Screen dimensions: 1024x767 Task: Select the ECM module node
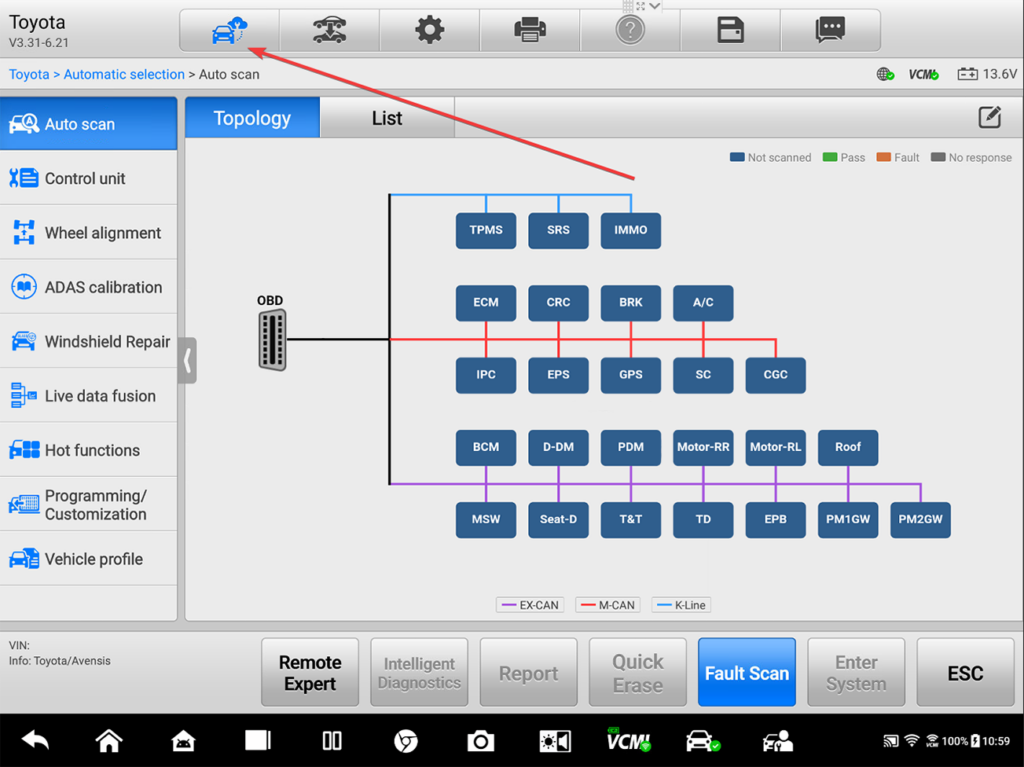(x=486, y=302)
